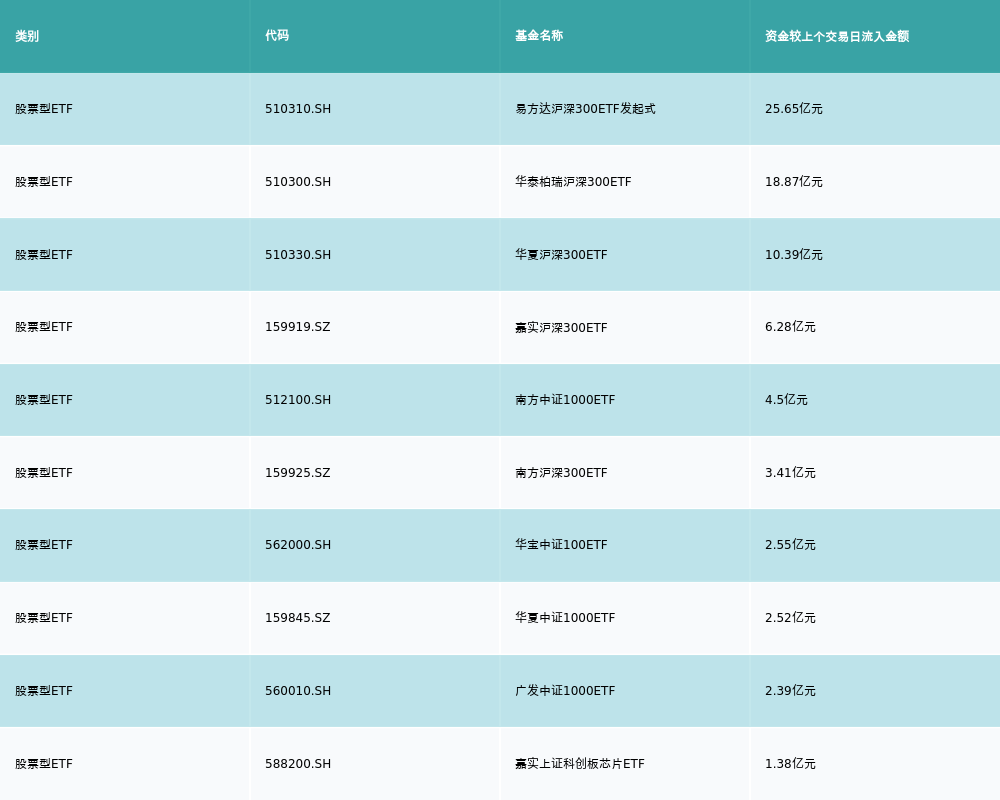1000x800 pixels.
Task: Click fund name 嘉实沪深300ETF
Action: [x=561, y=327]
